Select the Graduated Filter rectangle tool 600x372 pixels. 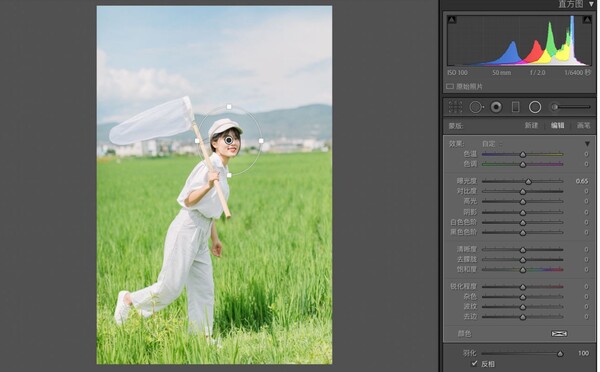click(x=515, y=107)
